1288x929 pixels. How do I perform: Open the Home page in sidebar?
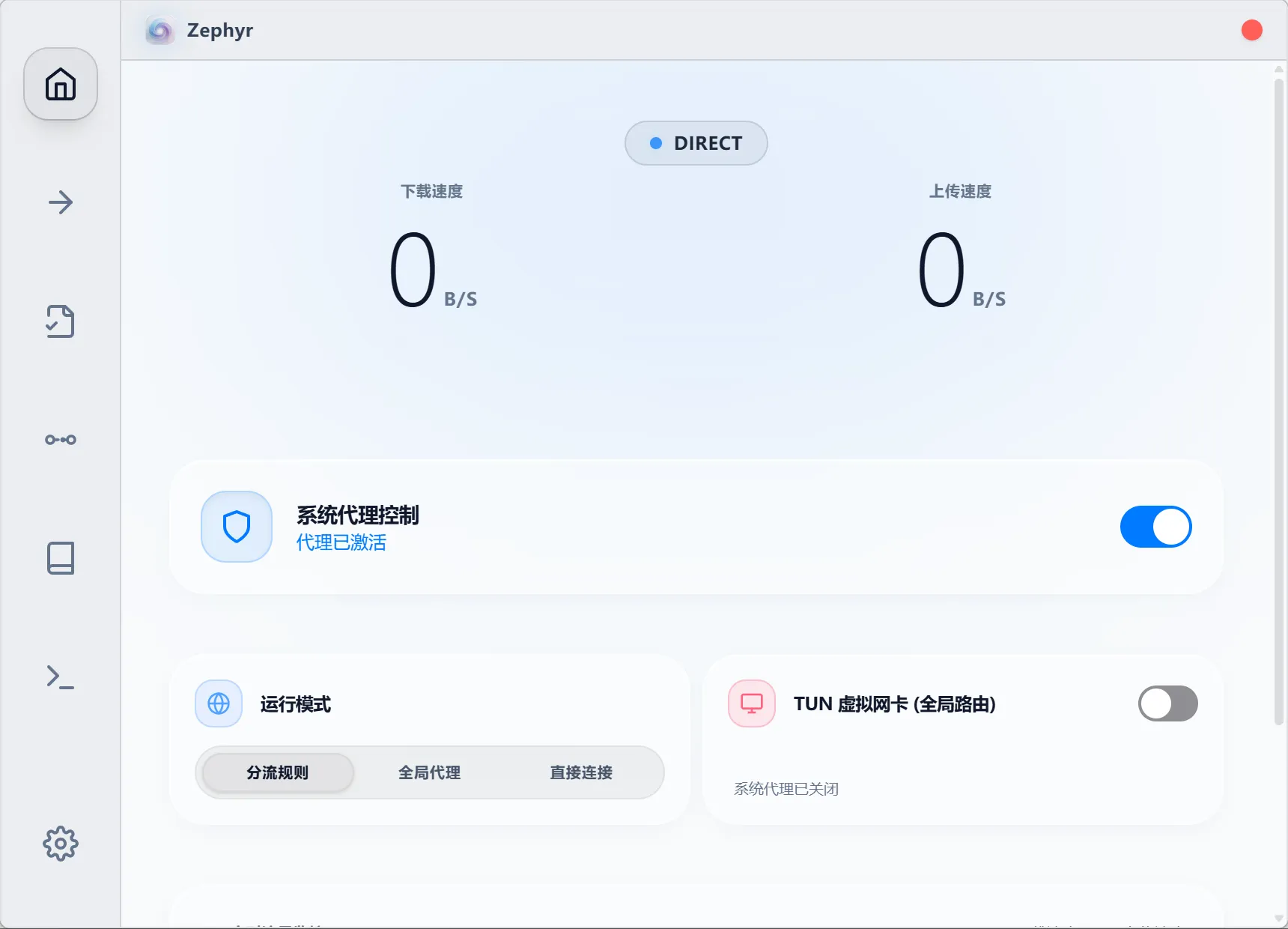coord(61,84)
